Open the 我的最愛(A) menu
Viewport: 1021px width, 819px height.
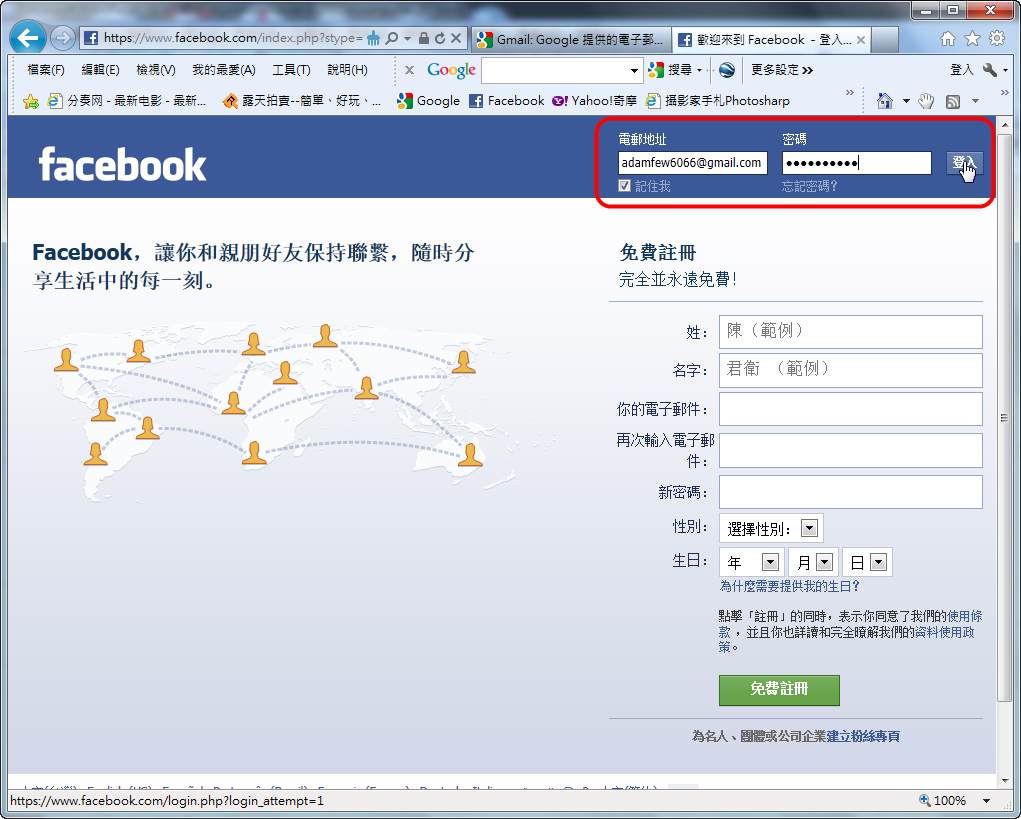point(223,70)
